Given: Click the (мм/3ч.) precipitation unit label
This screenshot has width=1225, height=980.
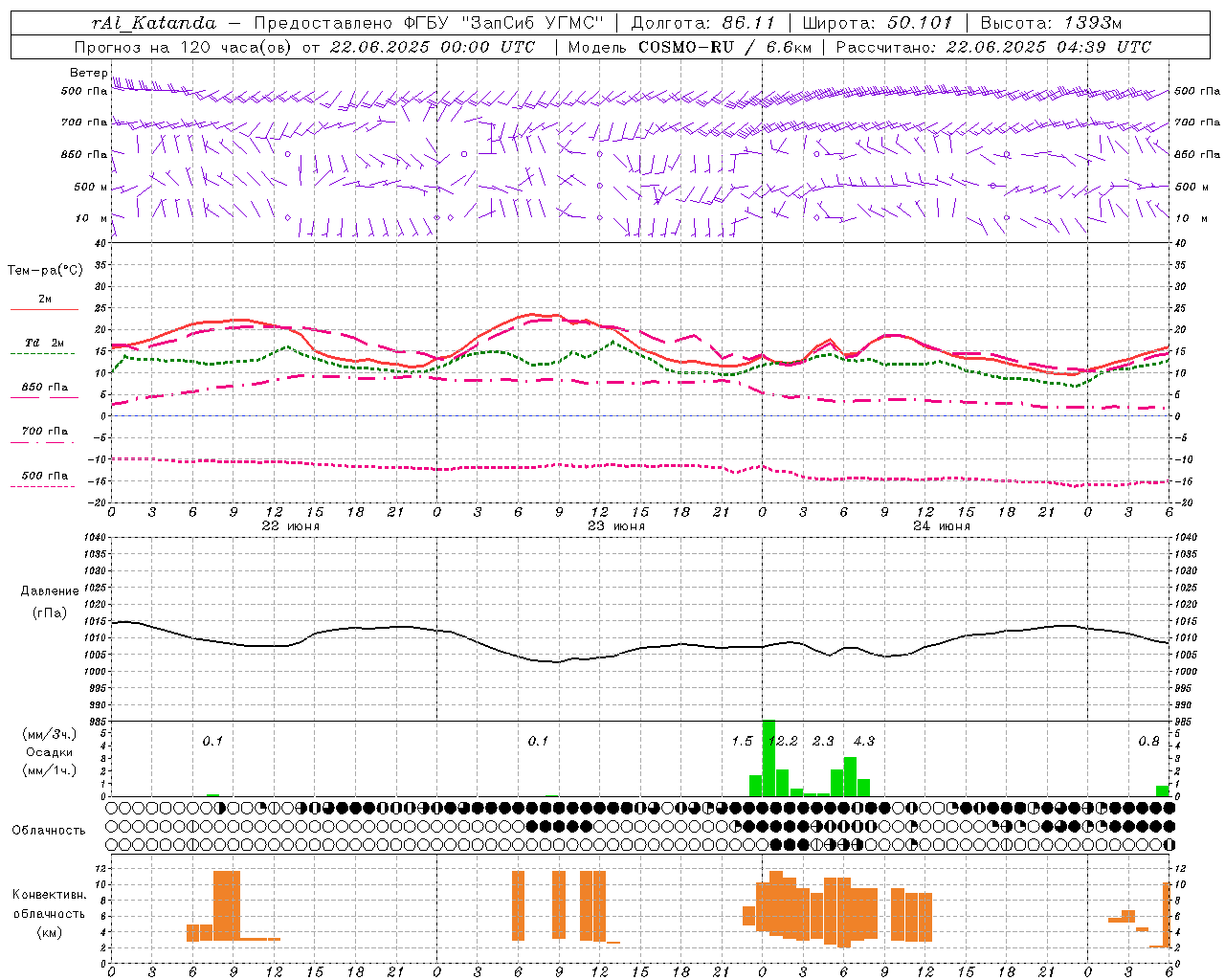Looking at the screenshot, I should pos(50,734).
